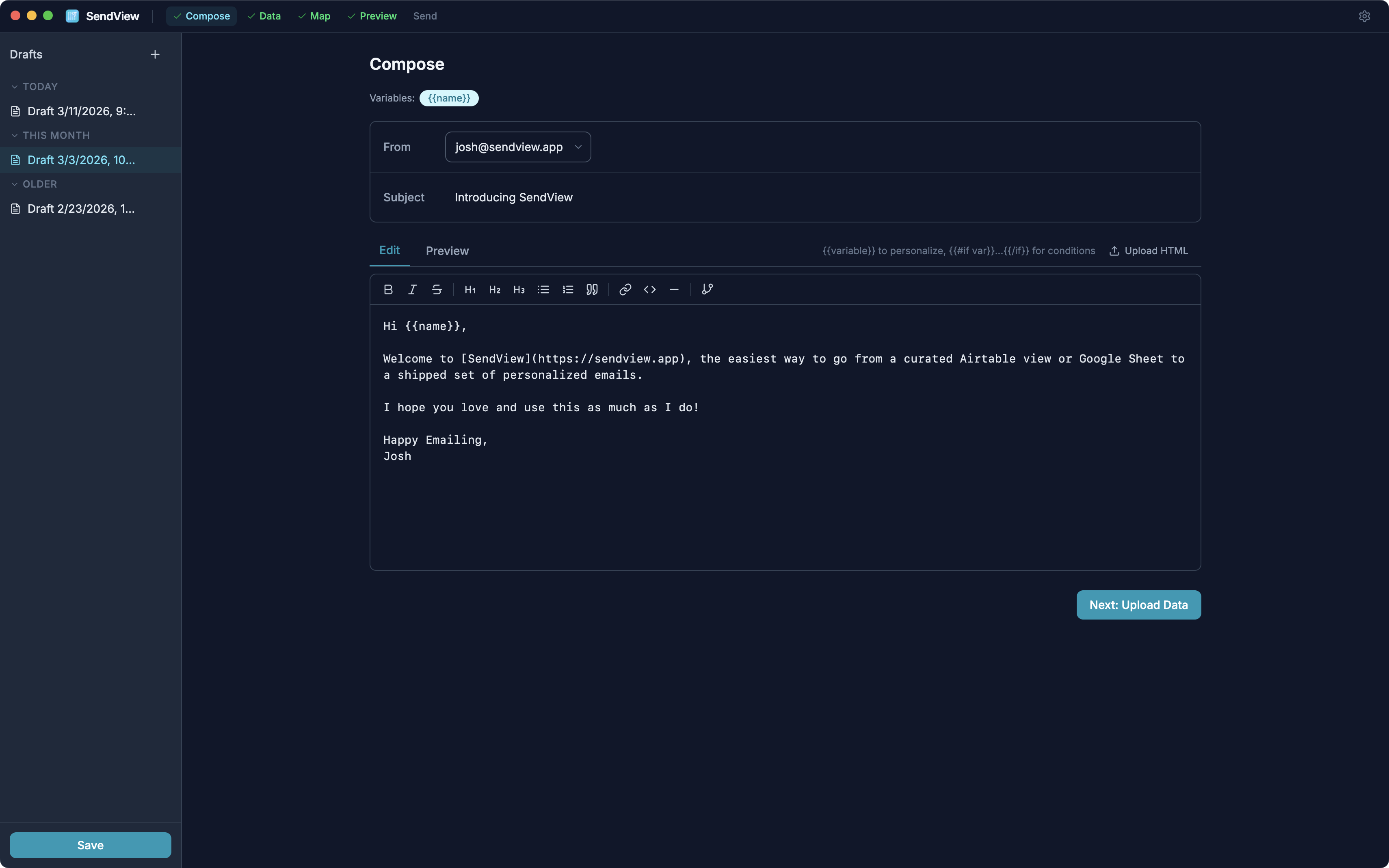
Task: Insert a bulleted list
Action: point(543,289)
